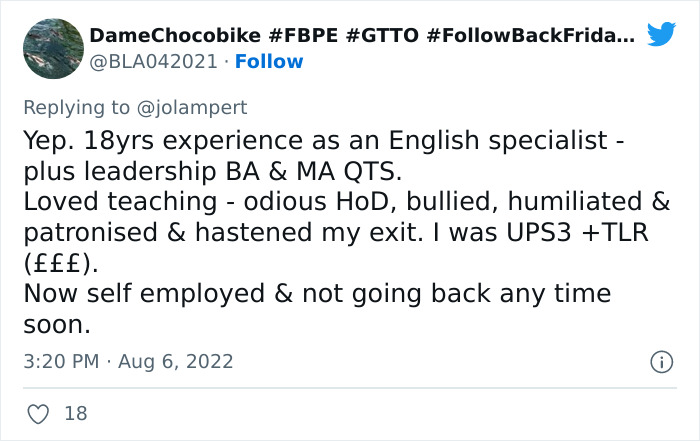Click the Twitter bird logo
This screenshot has height=441, width=700.
point(661,37)
